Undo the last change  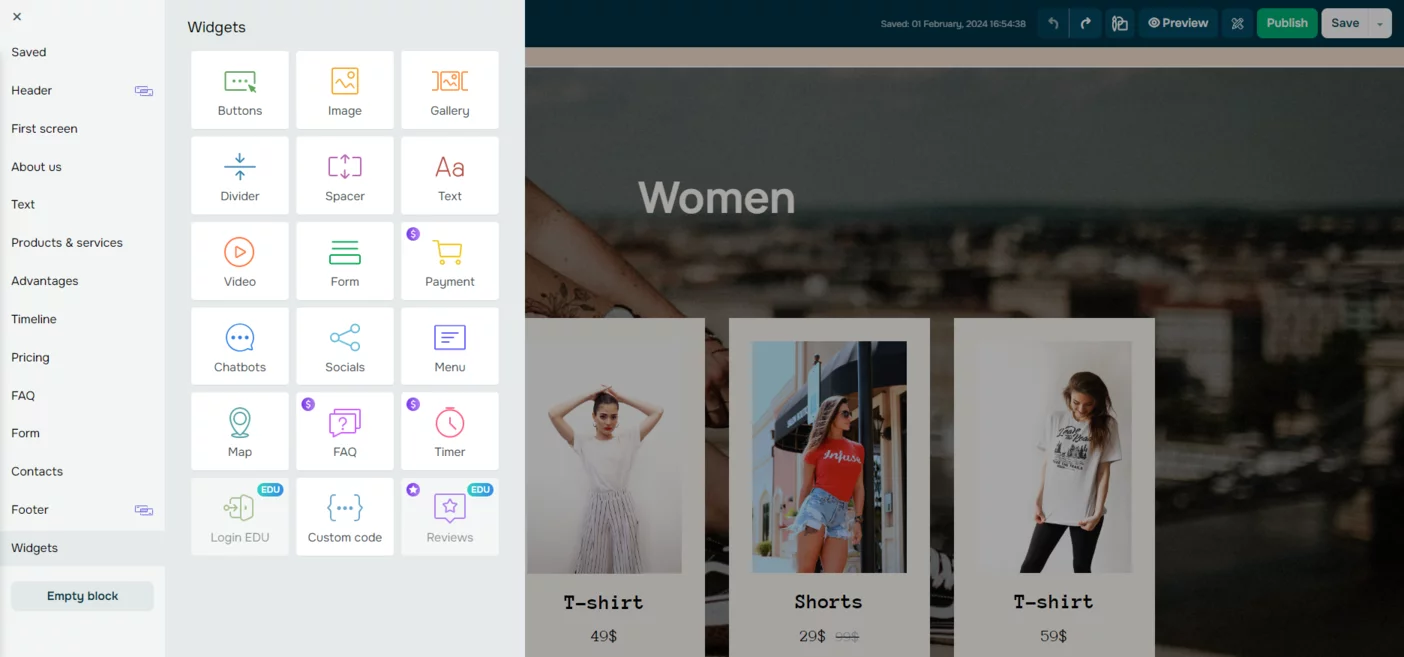tap(1051, 22)
